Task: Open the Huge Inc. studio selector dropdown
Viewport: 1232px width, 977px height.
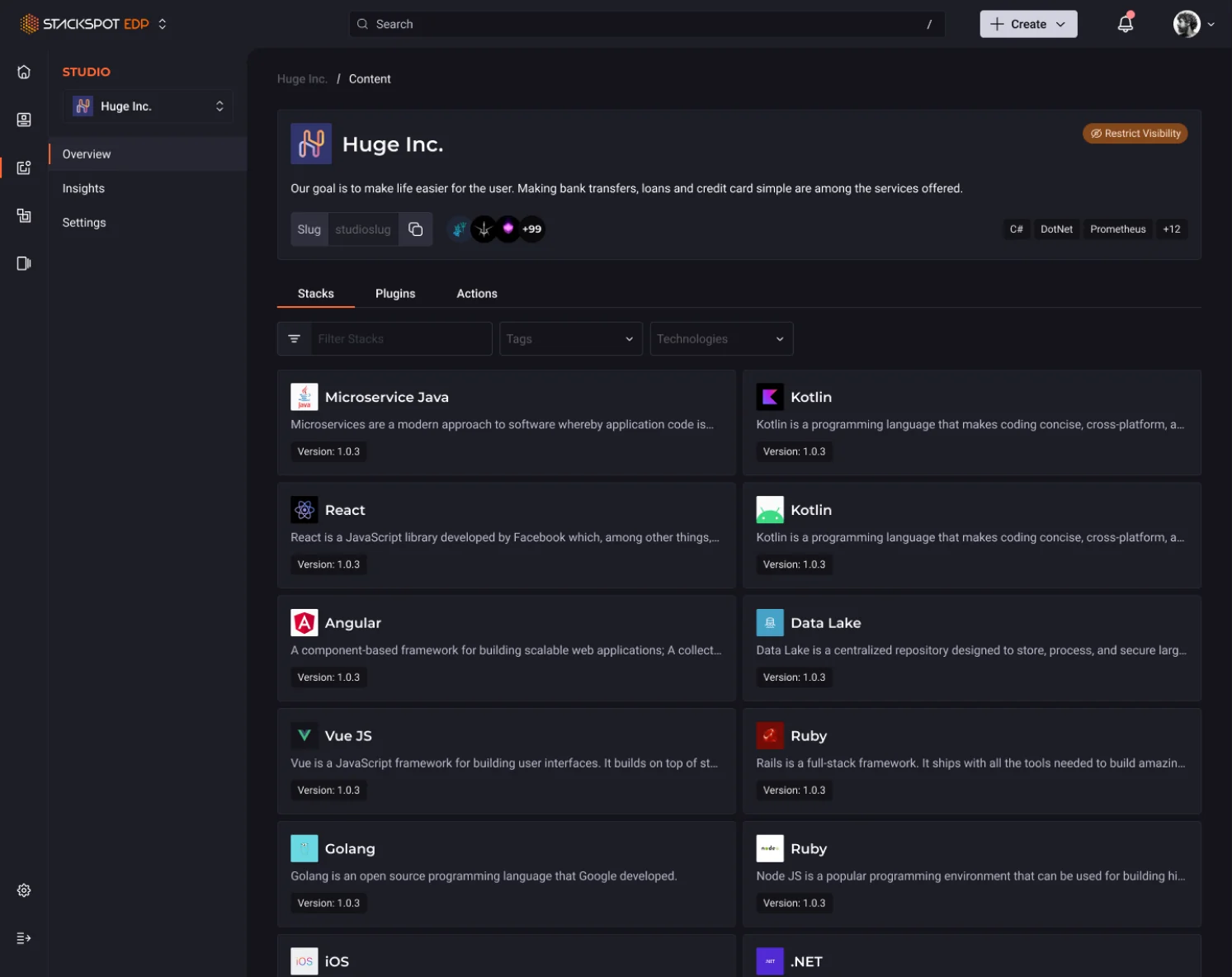Action: (149, 106)
